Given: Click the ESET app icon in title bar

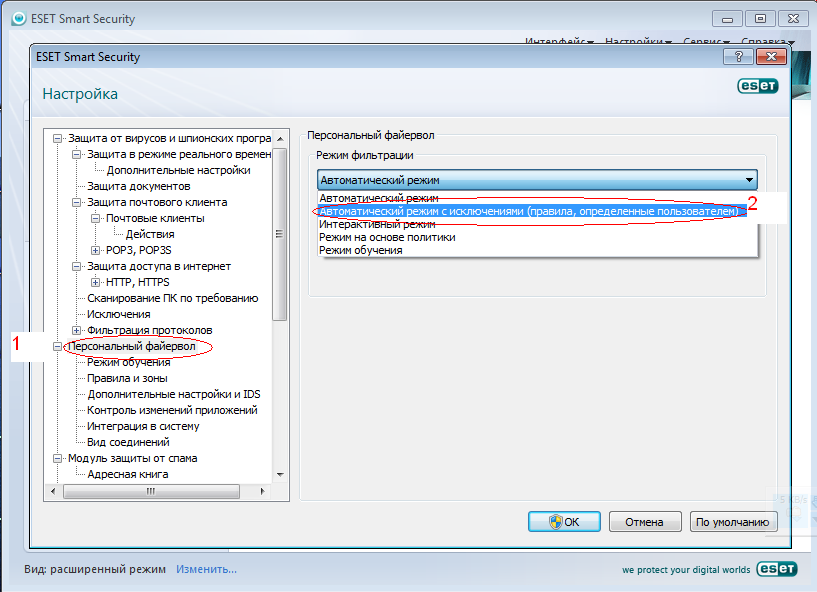Looking at the screenshot, I should point(19,19).
